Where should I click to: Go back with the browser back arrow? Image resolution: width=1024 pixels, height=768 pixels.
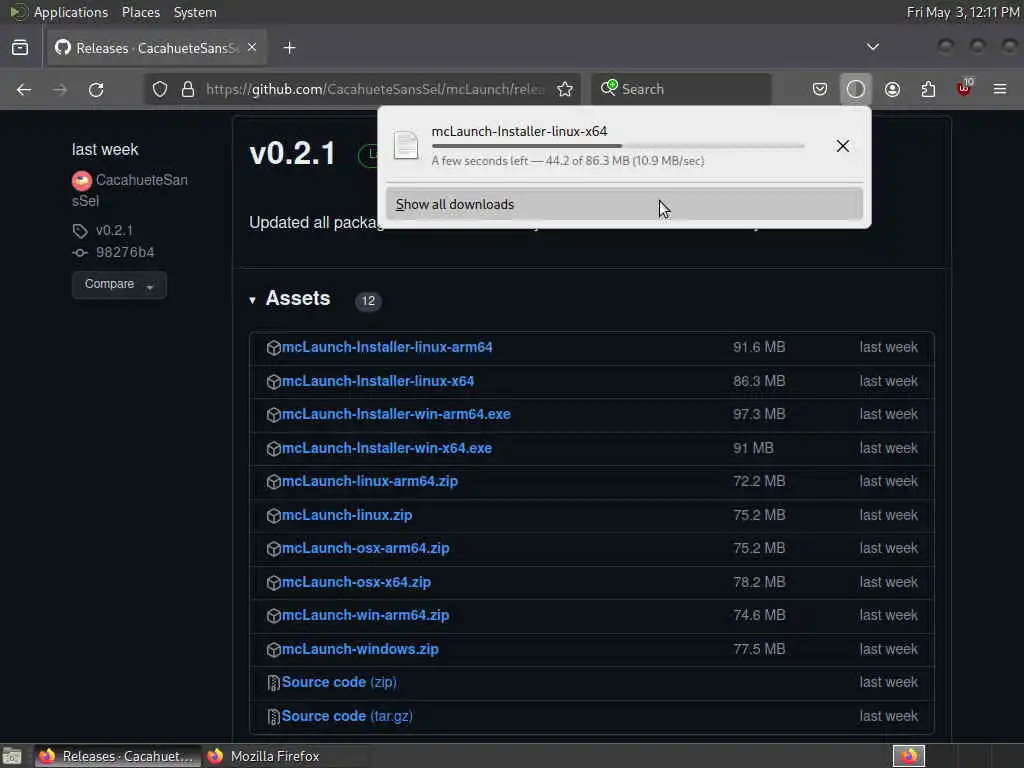click(24, 89)
